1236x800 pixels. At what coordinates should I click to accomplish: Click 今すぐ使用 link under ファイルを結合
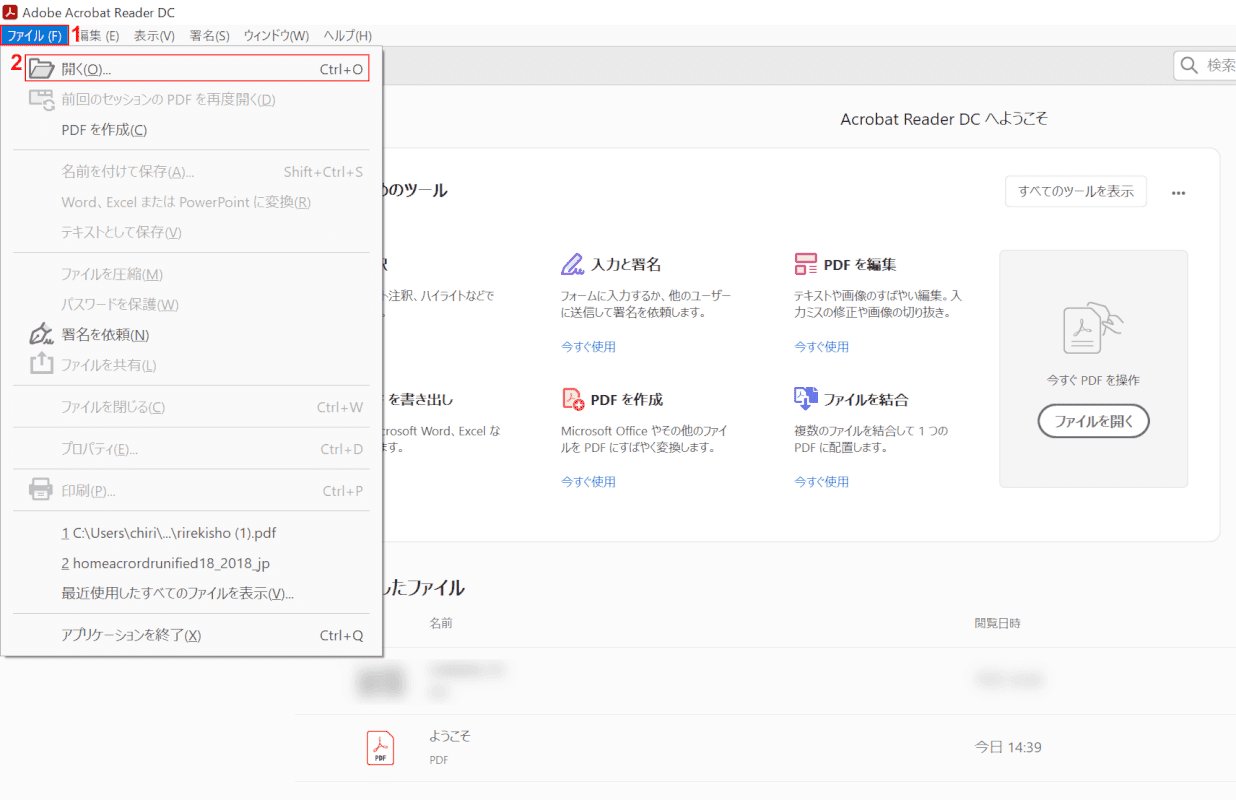(822, 482)
